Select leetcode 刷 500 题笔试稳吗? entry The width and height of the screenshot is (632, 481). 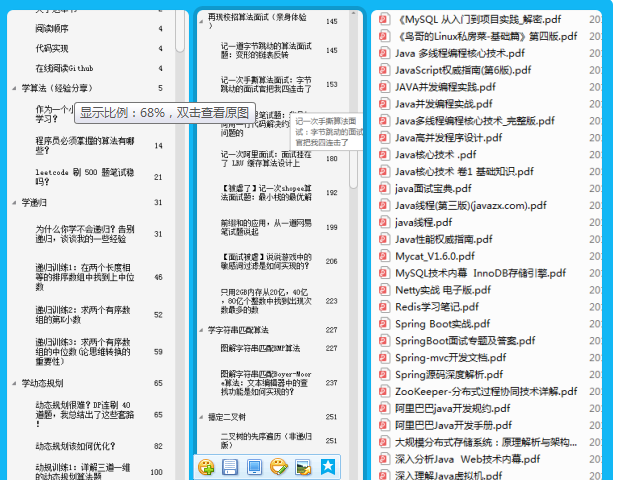pos(85,177)
